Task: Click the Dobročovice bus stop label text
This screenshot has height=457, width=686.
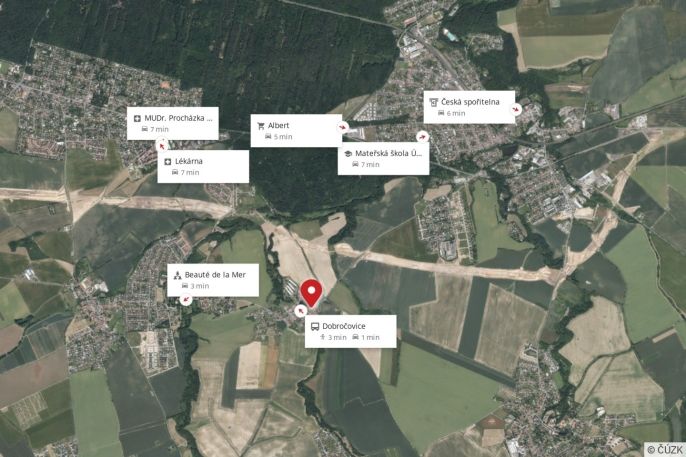Action: pos(344,326)
